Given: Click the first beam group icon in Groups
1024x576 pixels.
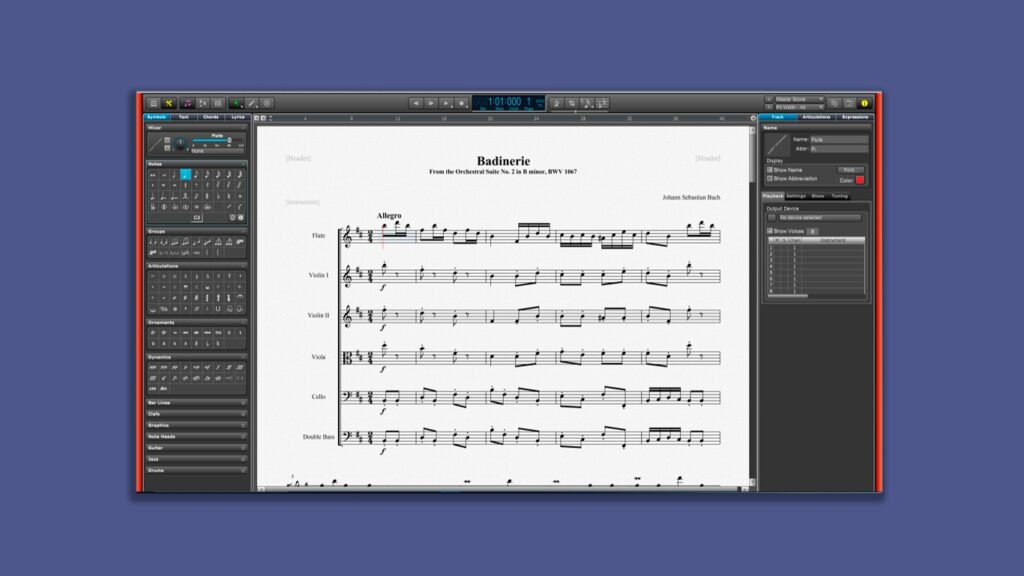Looking at the screenshot, I should [153, 242].
